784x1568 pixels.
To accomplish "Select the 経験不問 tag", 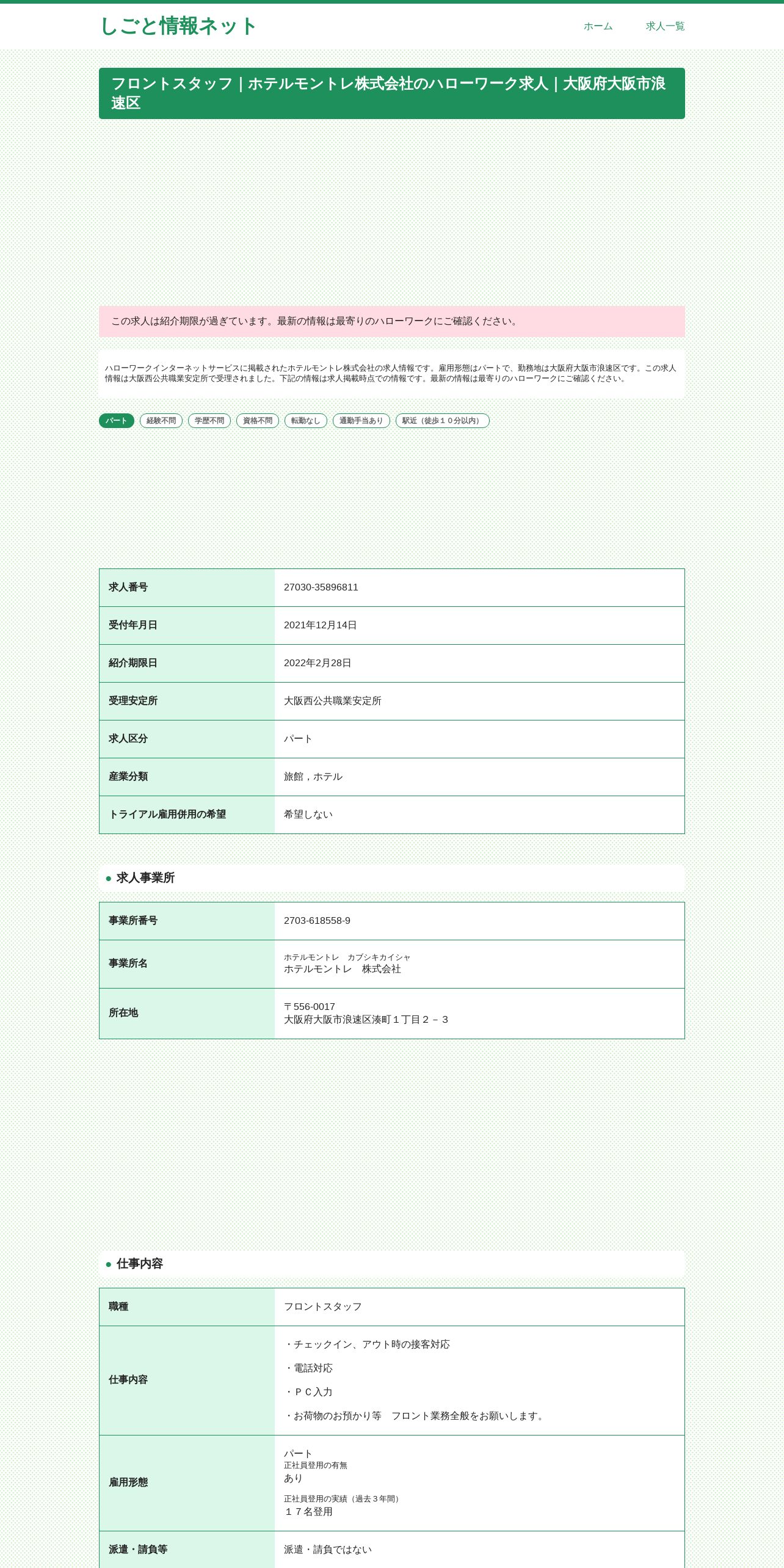I will [161, 421].
